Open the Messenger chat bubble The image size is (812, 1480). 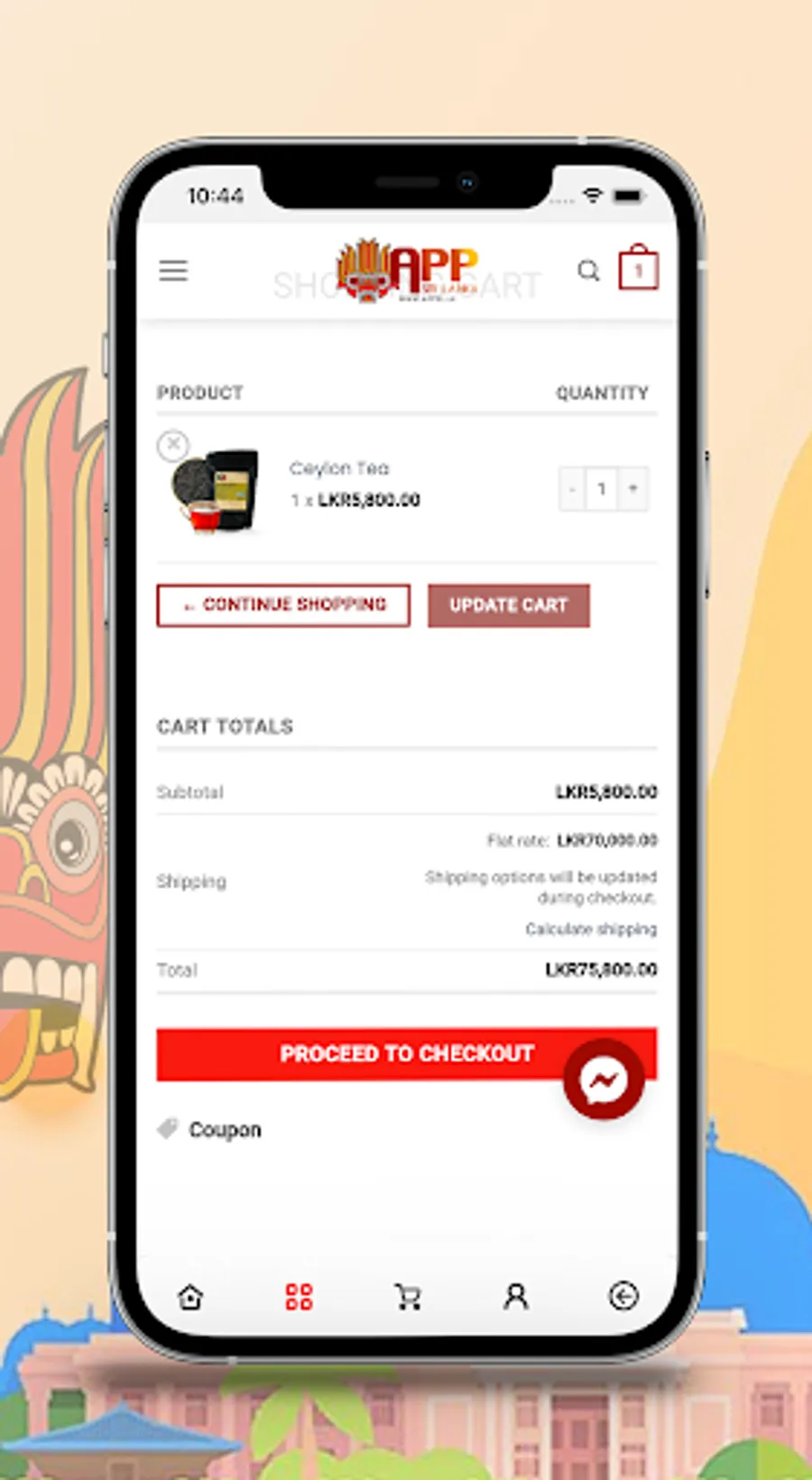click(x=604, y=1078)
